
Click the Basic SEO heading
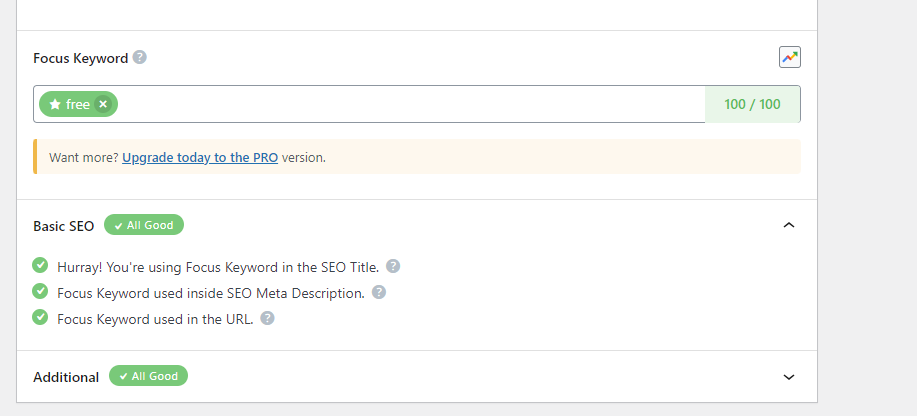pos(64,226)
